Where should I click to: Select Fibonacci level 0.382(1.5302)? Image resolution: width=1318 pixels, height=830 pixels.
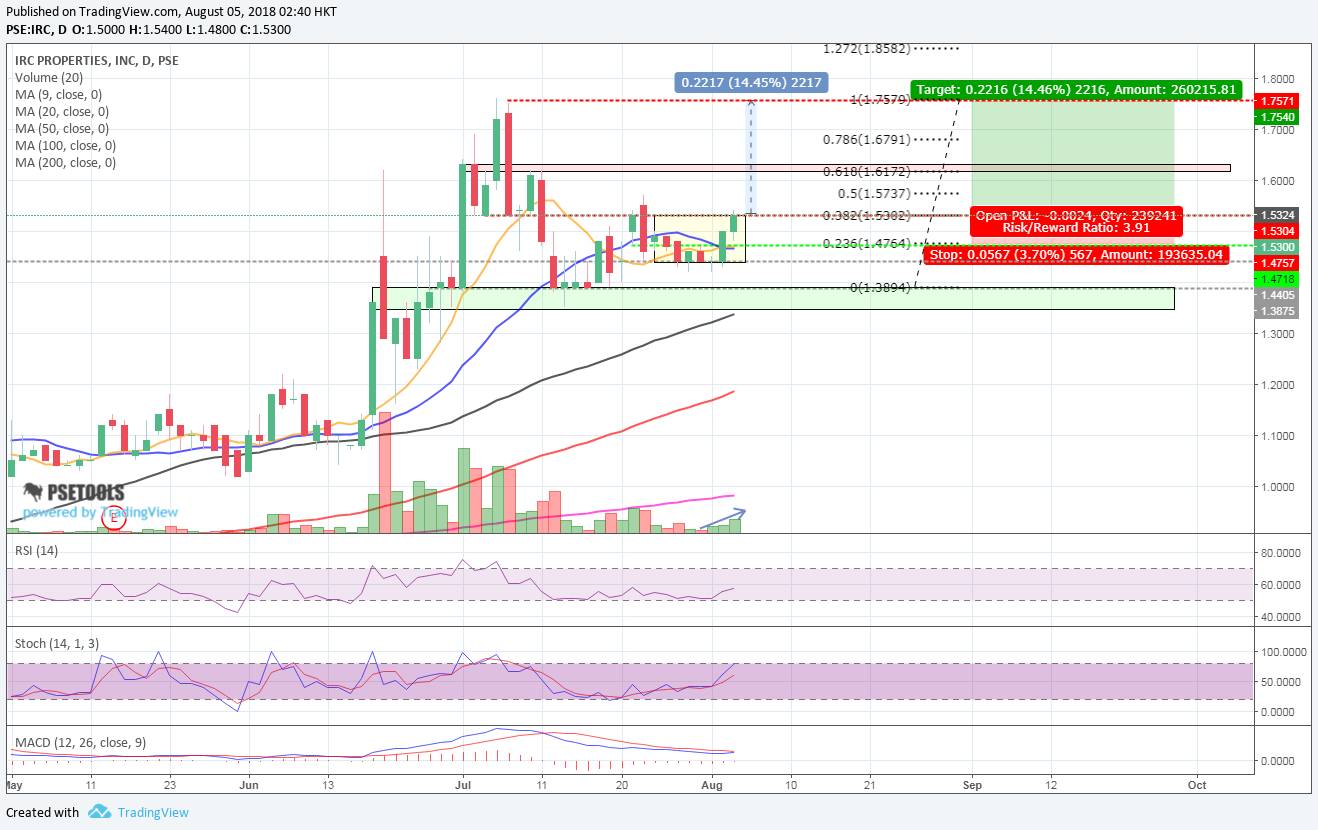tap(866, 215)
